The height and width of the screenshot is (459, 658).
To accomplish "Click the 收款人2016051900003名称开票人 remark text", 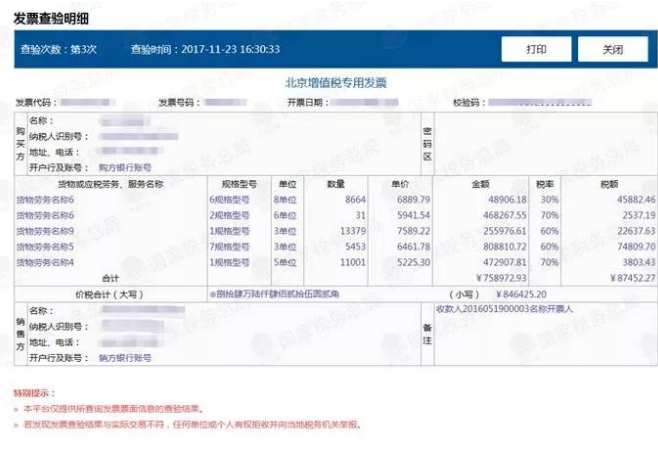I will [x=504, y=309].
